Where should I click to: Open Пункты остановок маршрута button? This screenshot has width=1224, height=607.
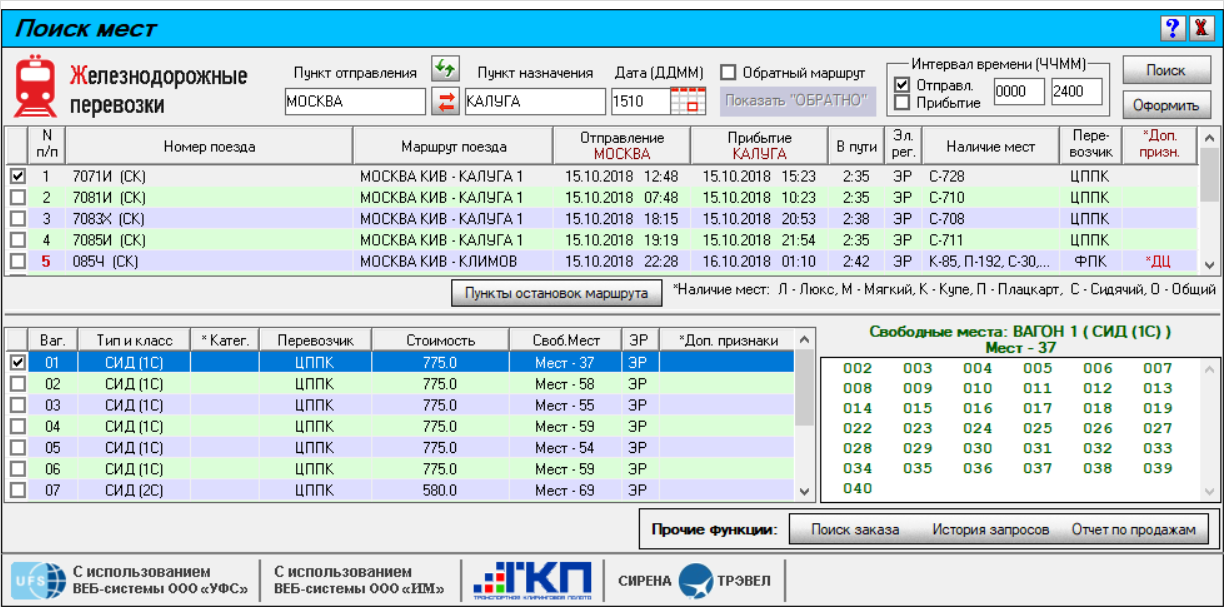click(558, 294)
